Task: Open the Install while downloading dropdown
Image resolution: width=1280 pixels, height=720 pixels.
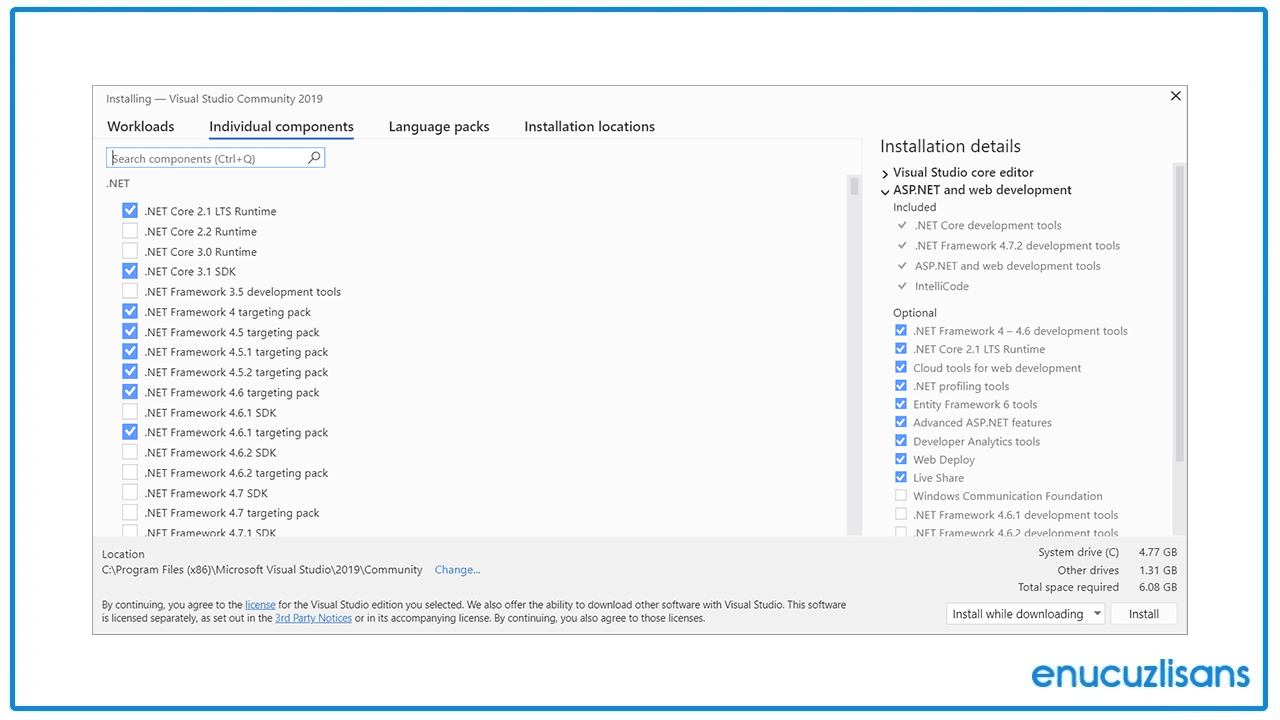Action: pyautogui.click(x=1096, y=613)
